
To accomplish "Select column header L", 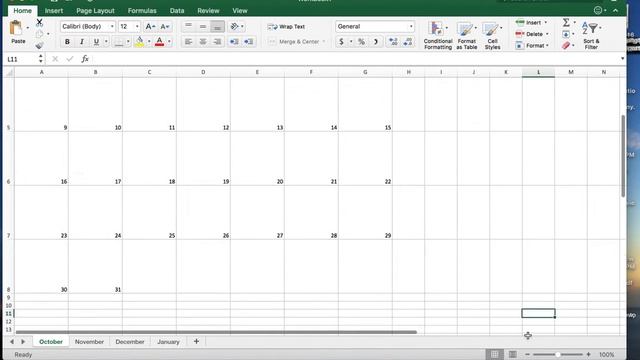I will click(538, 72).
